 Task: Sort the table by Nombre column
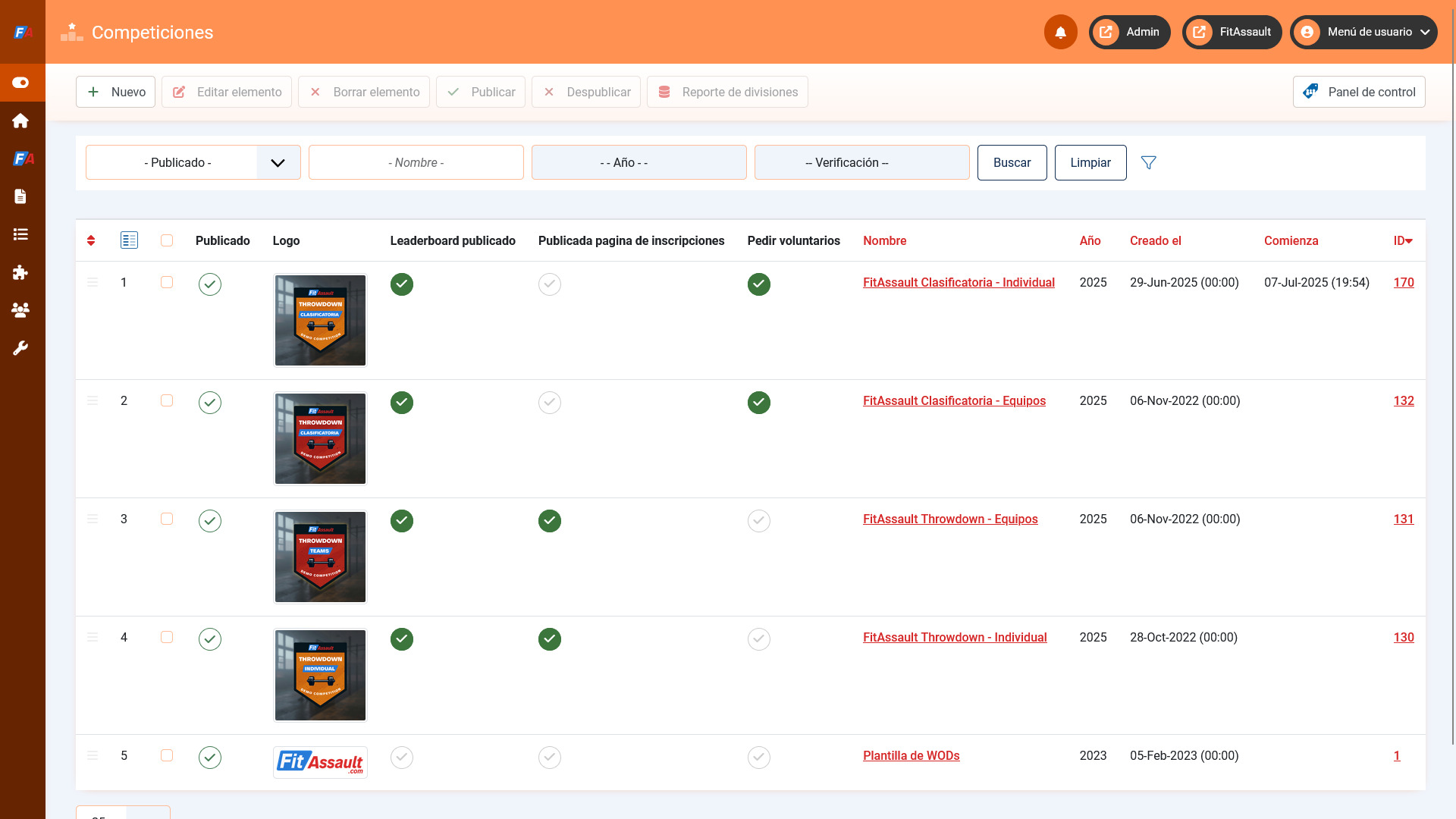coord(885,240)
